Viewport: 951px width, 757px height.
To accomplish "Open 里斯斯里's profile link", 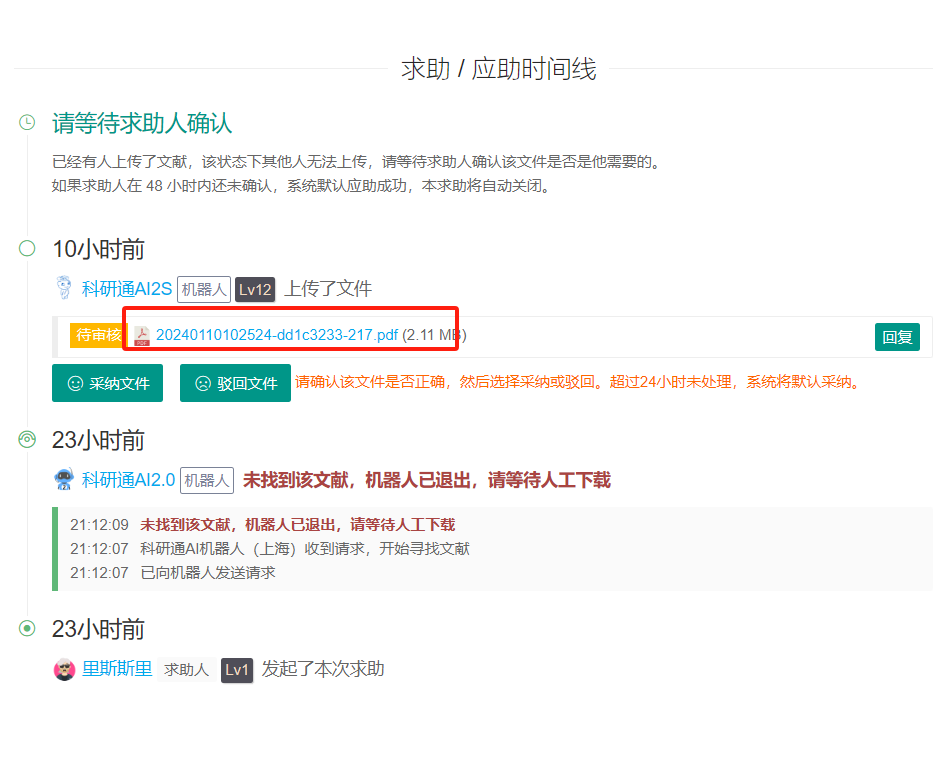I will coord(116,670).
